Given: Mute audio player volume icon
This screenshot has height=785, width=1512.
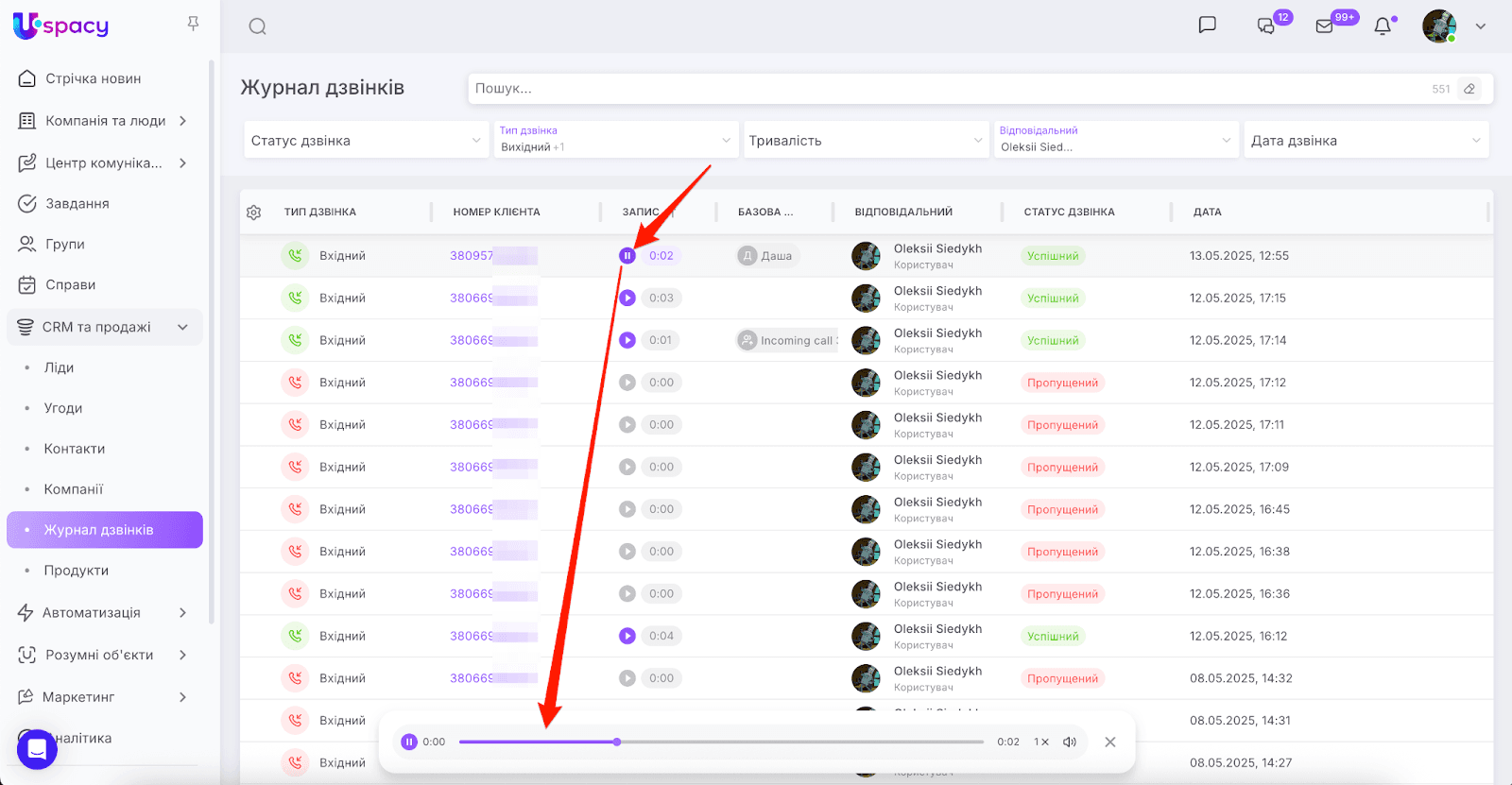Looking at the screenshot, I should click(1070, 742).
